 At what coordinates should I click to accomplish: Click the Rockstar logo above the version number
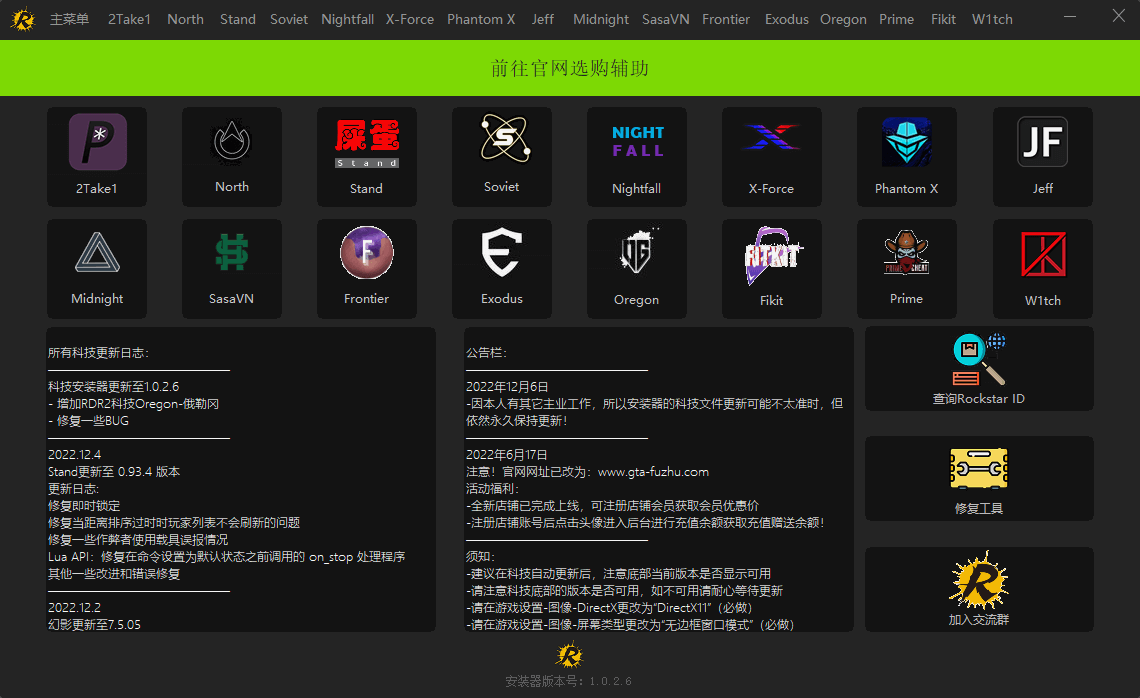[x=569, y=655]
